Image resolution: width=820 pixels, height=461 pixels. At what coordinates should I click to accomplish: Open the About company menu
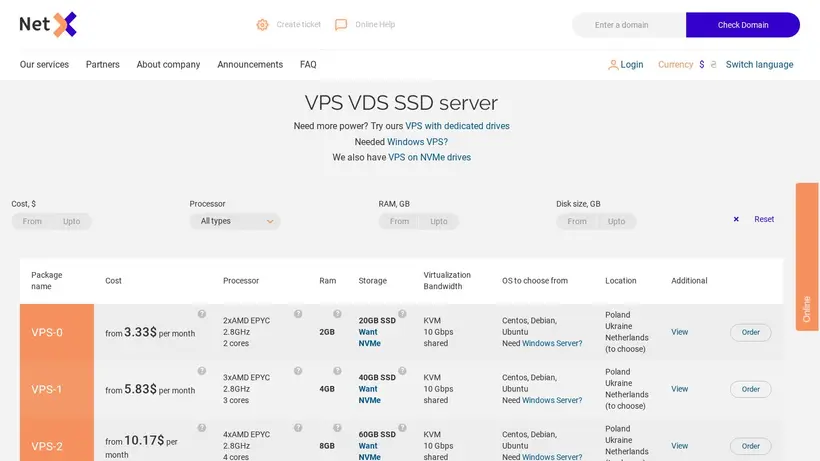pos(168,64)
